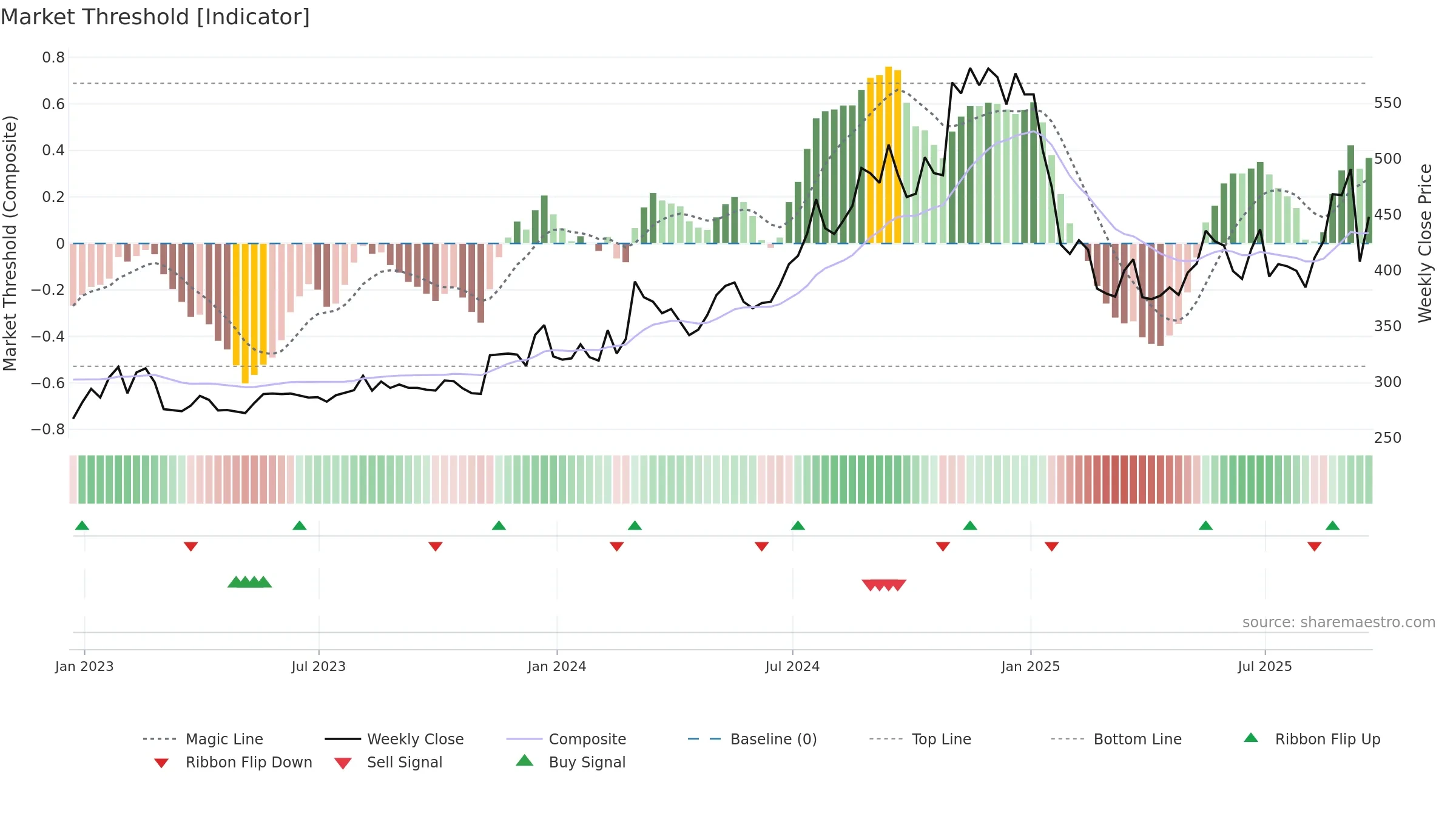Toggle the Ribbon Flip Up legend entry

tap(1312, 739)
